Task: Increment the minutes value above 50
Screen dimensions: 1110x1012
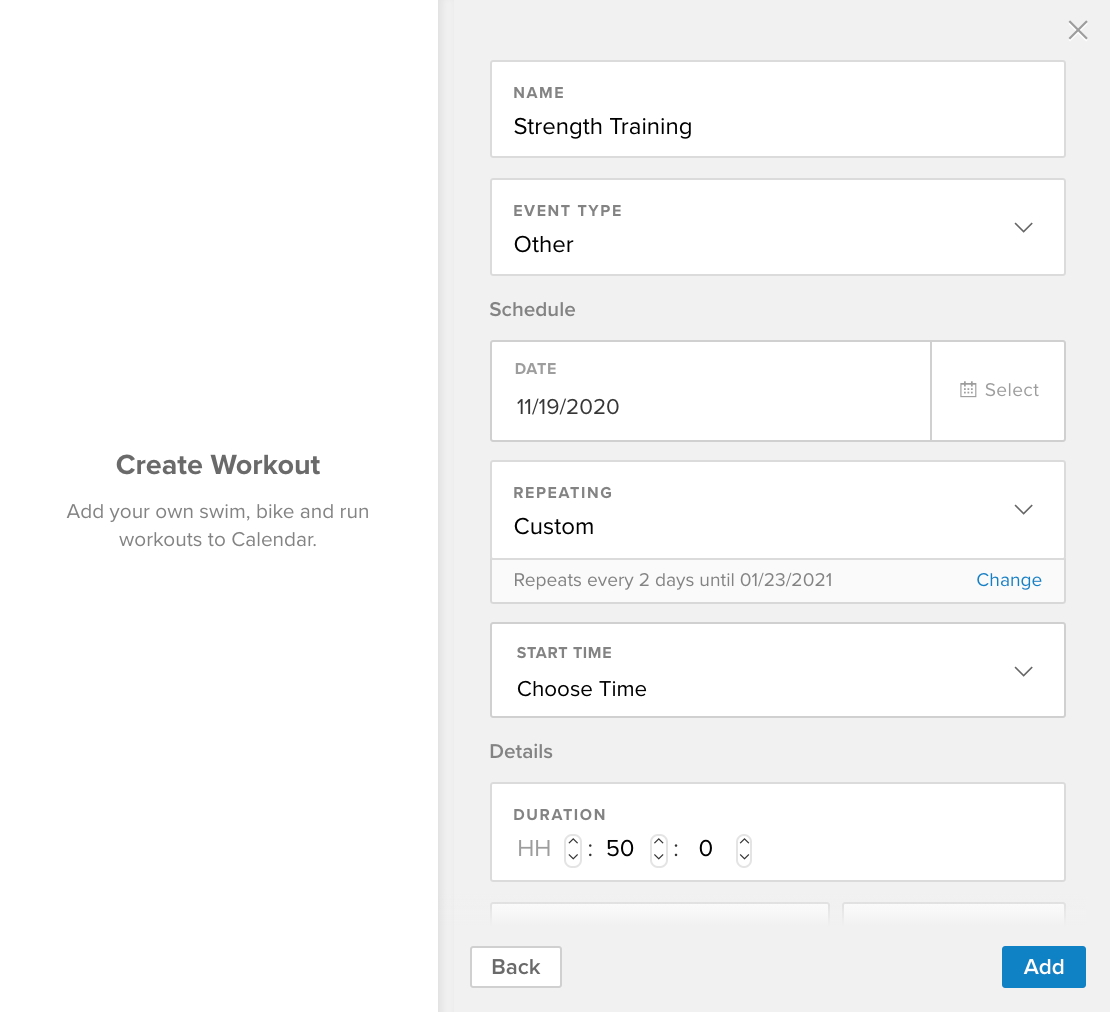Action: pyautogui.click(x=658, y=841)
